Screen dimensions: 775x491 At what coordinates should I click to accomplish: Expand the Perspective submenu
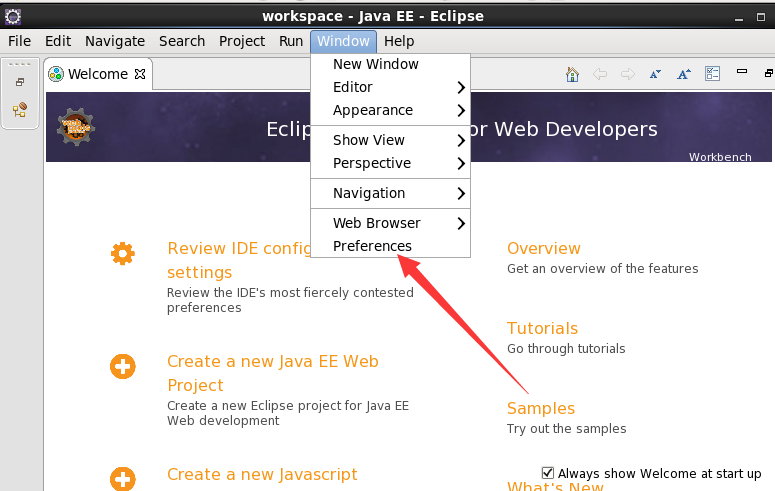[x=390, y=163]
